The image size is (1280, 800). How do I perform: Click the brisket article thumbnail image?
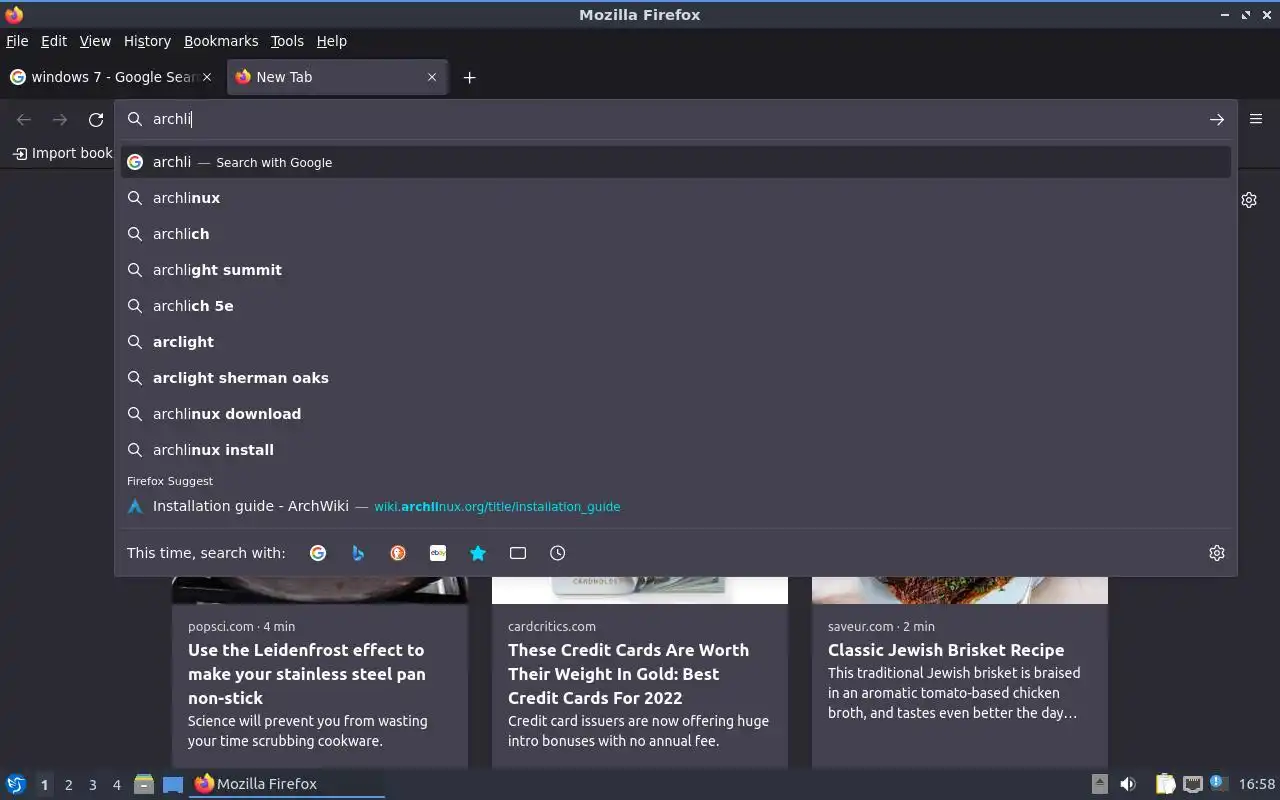tap(960, 590)
